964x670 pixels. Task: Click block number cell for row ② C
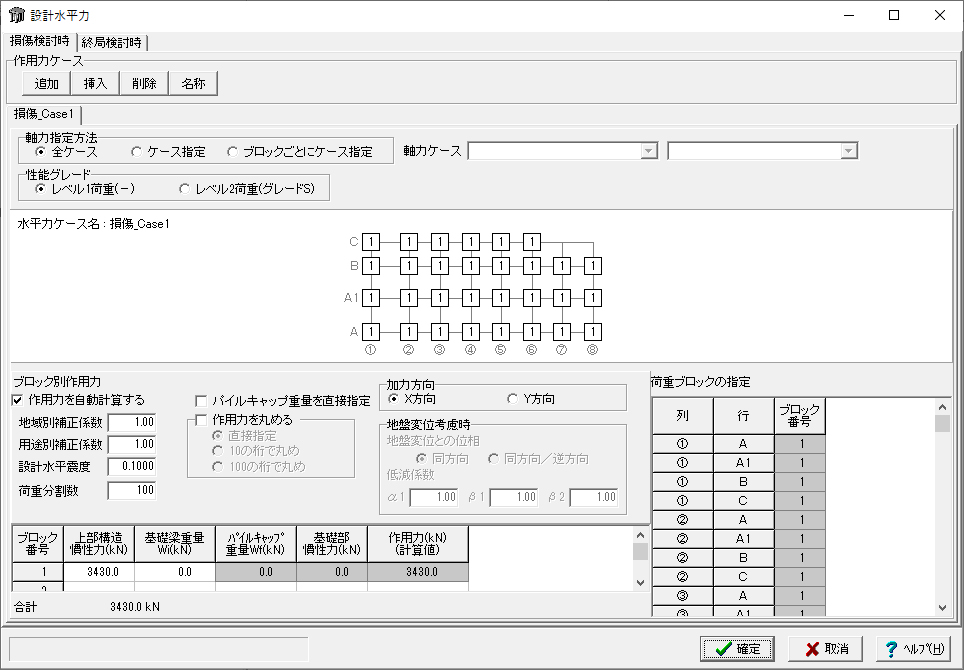pos(800,577)
